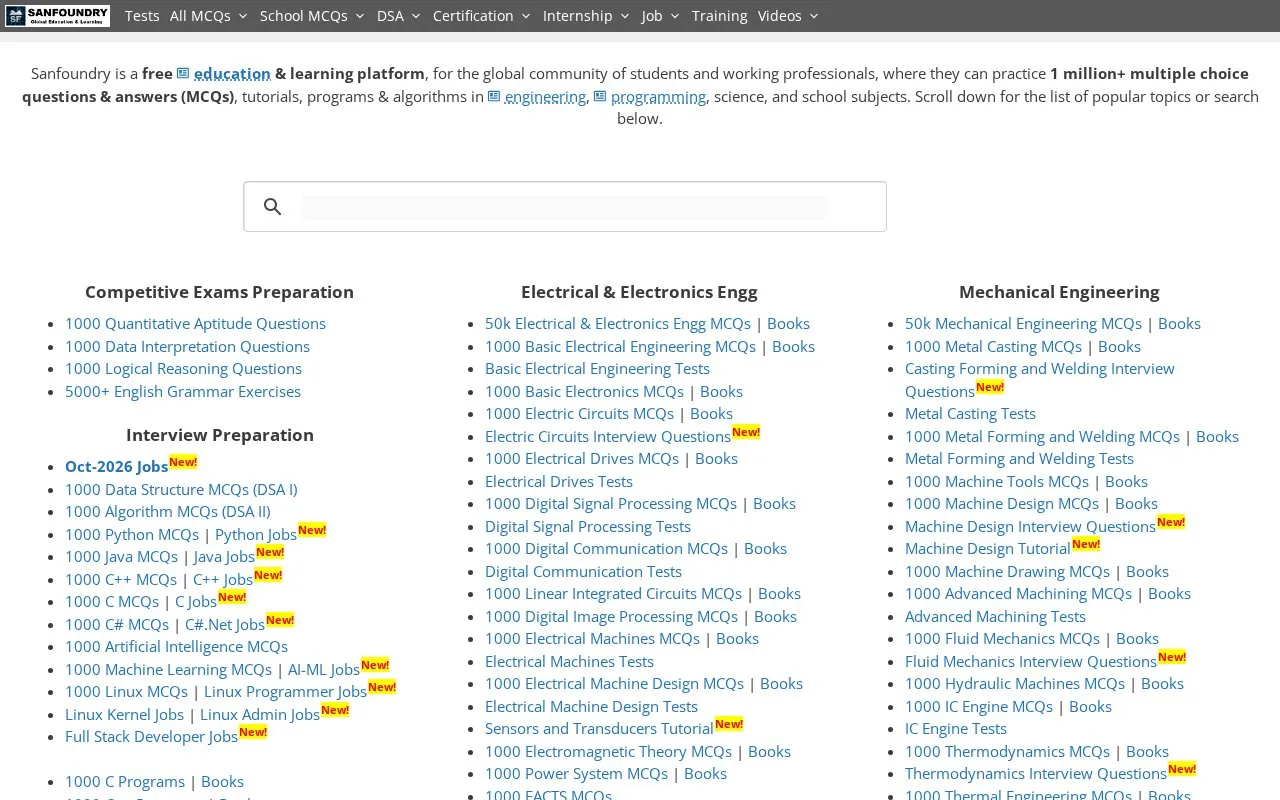Viewport: 1280px width, 800px height.
Task: Open Linux Kernel Jobs link
Action: (x=124, y=715)
